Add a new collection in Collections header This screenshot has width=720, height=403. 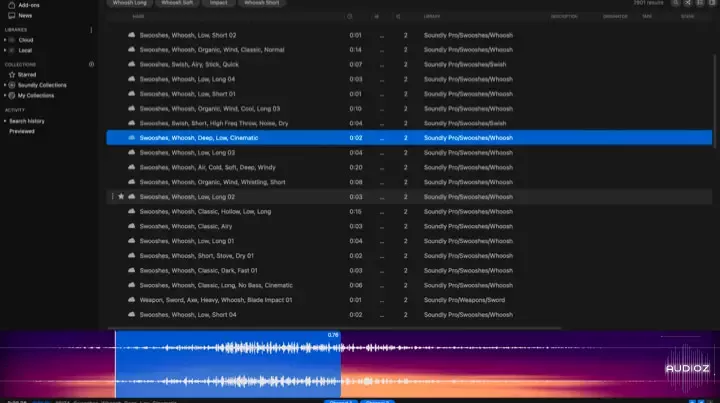[x=91, y=64]
